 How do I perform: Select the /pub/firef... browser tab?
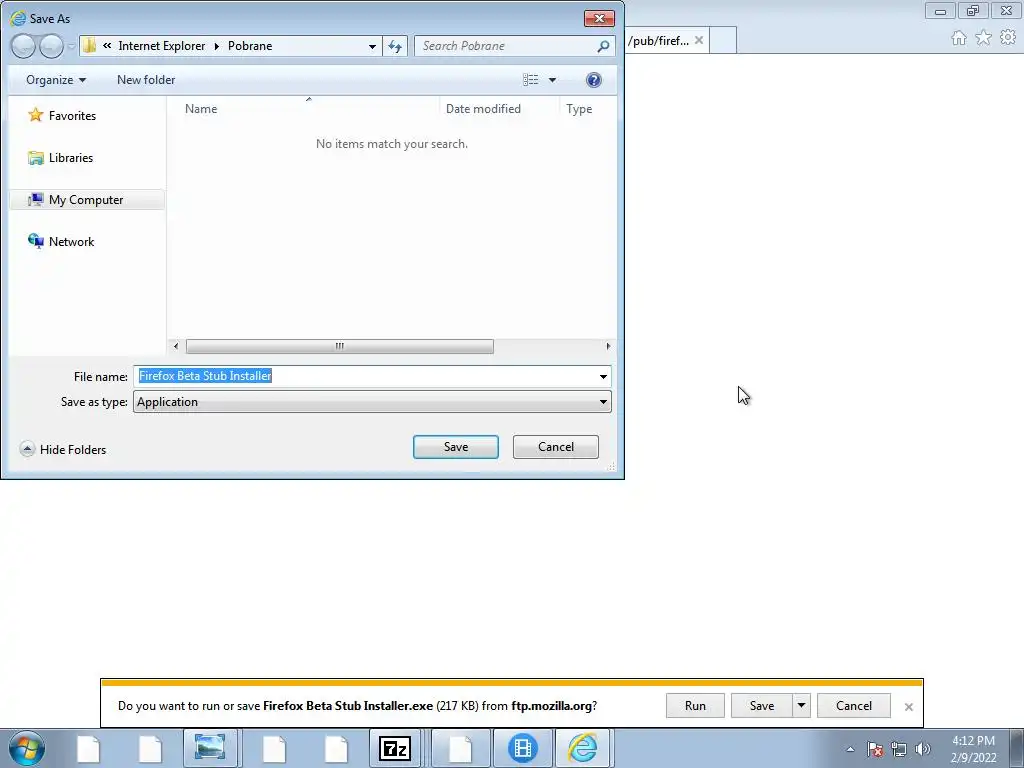tap(658, 40)
